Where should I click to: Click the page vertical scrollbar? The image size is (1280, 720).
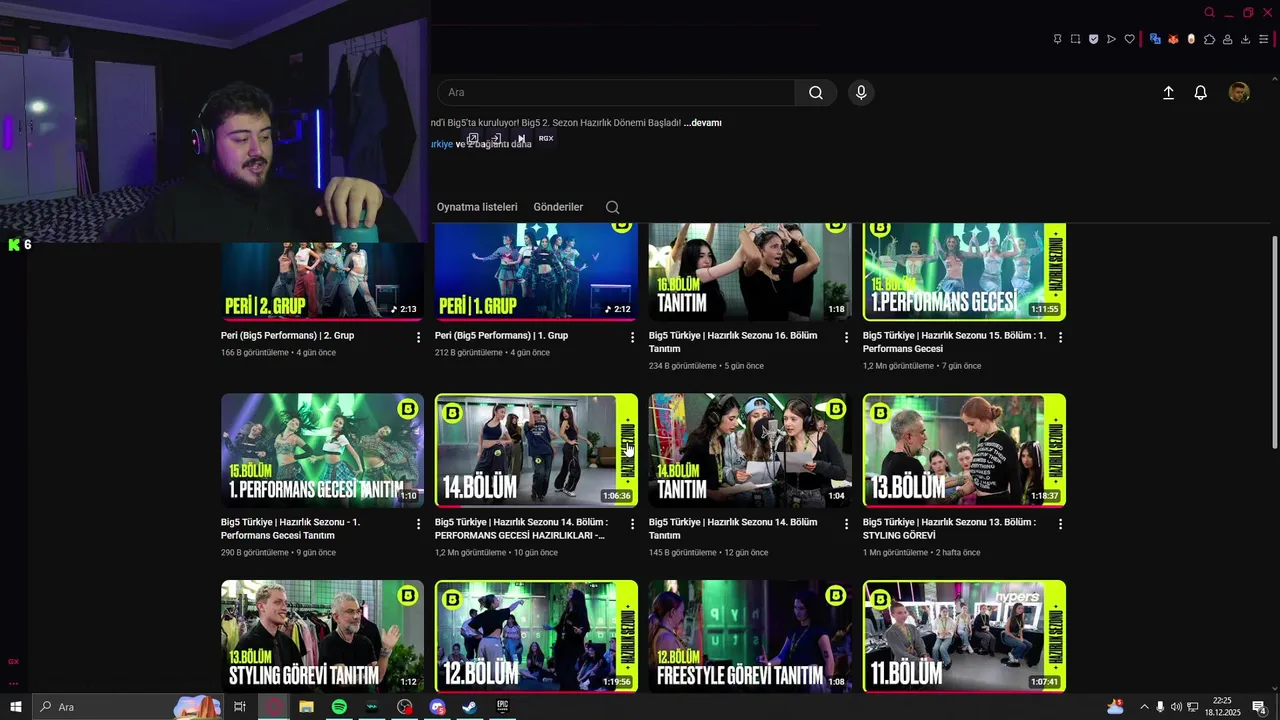point(1274,342)
